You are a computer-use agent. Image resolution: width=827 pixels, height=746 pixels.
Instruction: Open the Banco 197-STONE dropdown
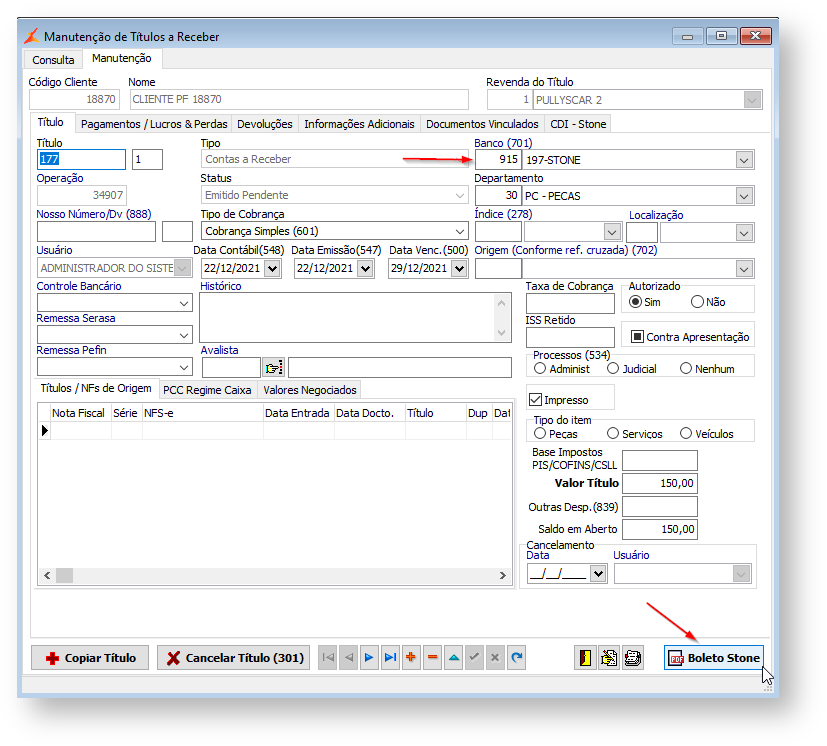tap(743, 160)
